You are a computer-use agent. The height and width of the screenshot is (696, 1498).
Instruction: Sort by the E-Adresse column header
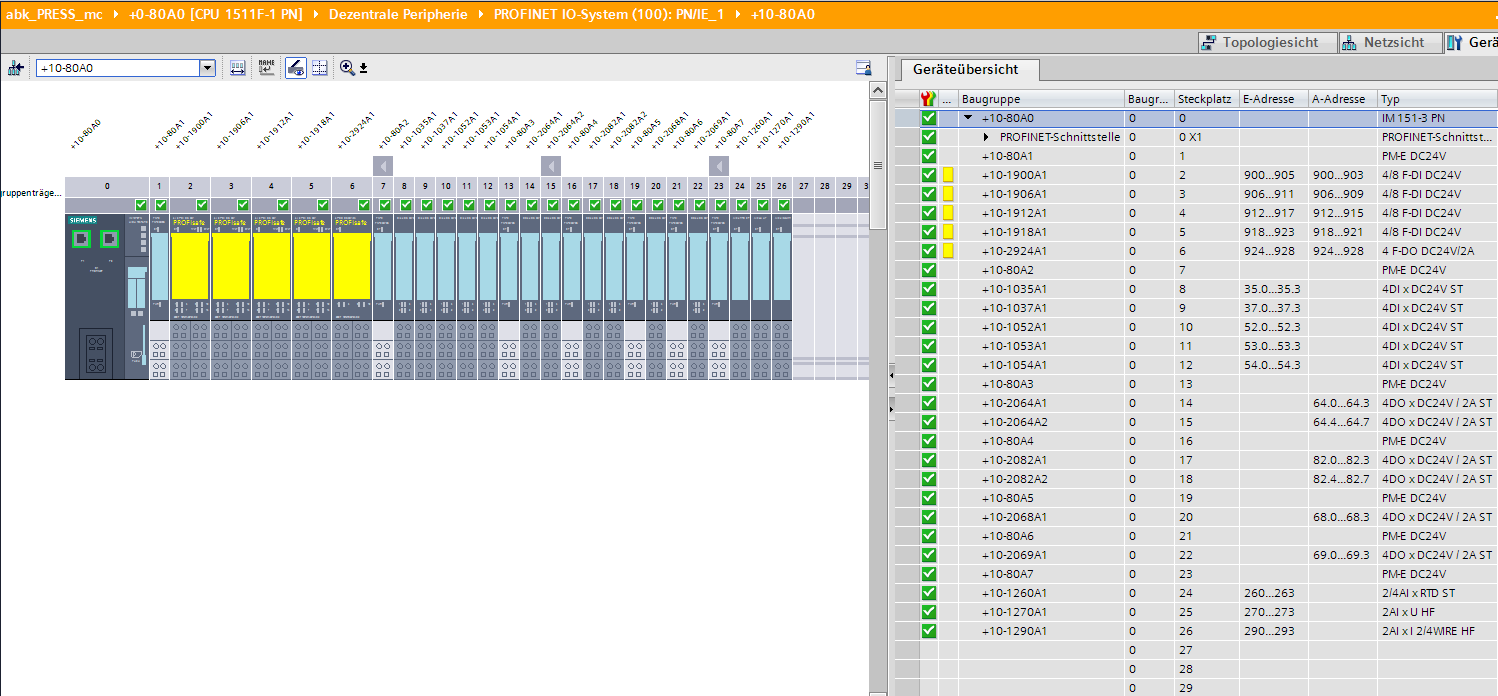[1273, 99]
